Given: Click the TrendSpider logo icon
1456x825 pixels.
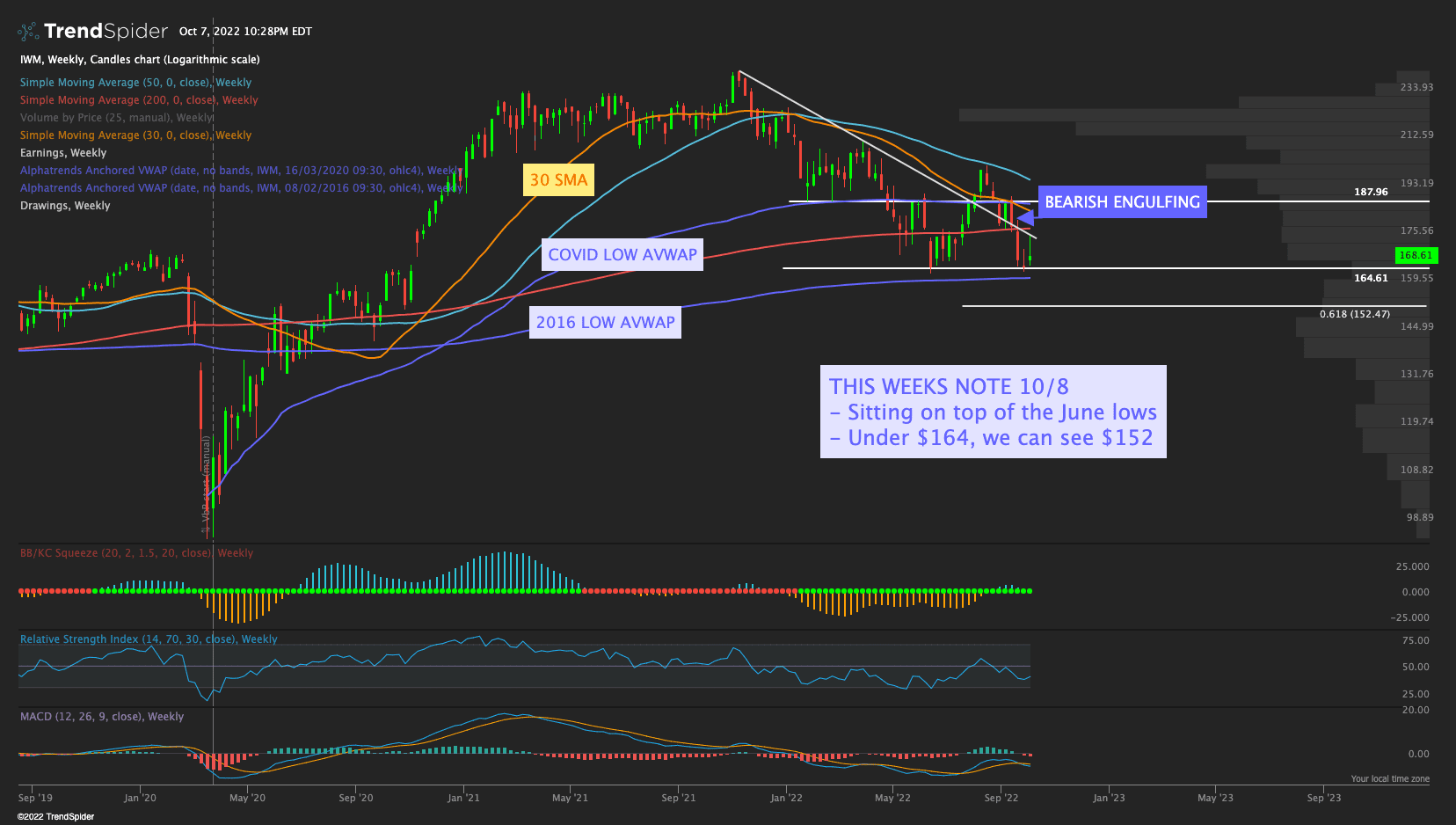Looking at the screenshot, I should (28, 32).
